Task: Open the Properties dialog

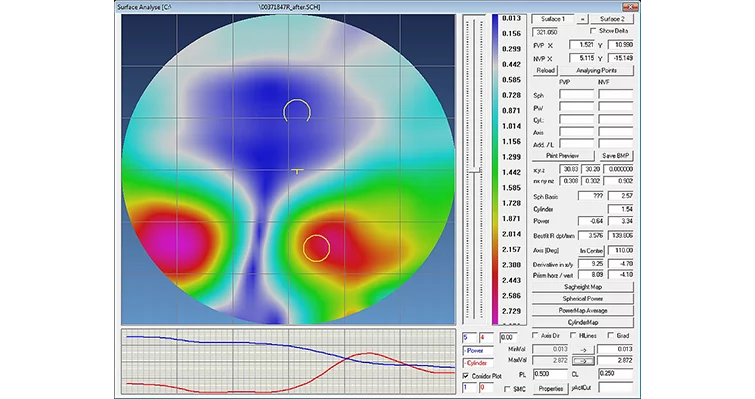Action: pos(551,388)
